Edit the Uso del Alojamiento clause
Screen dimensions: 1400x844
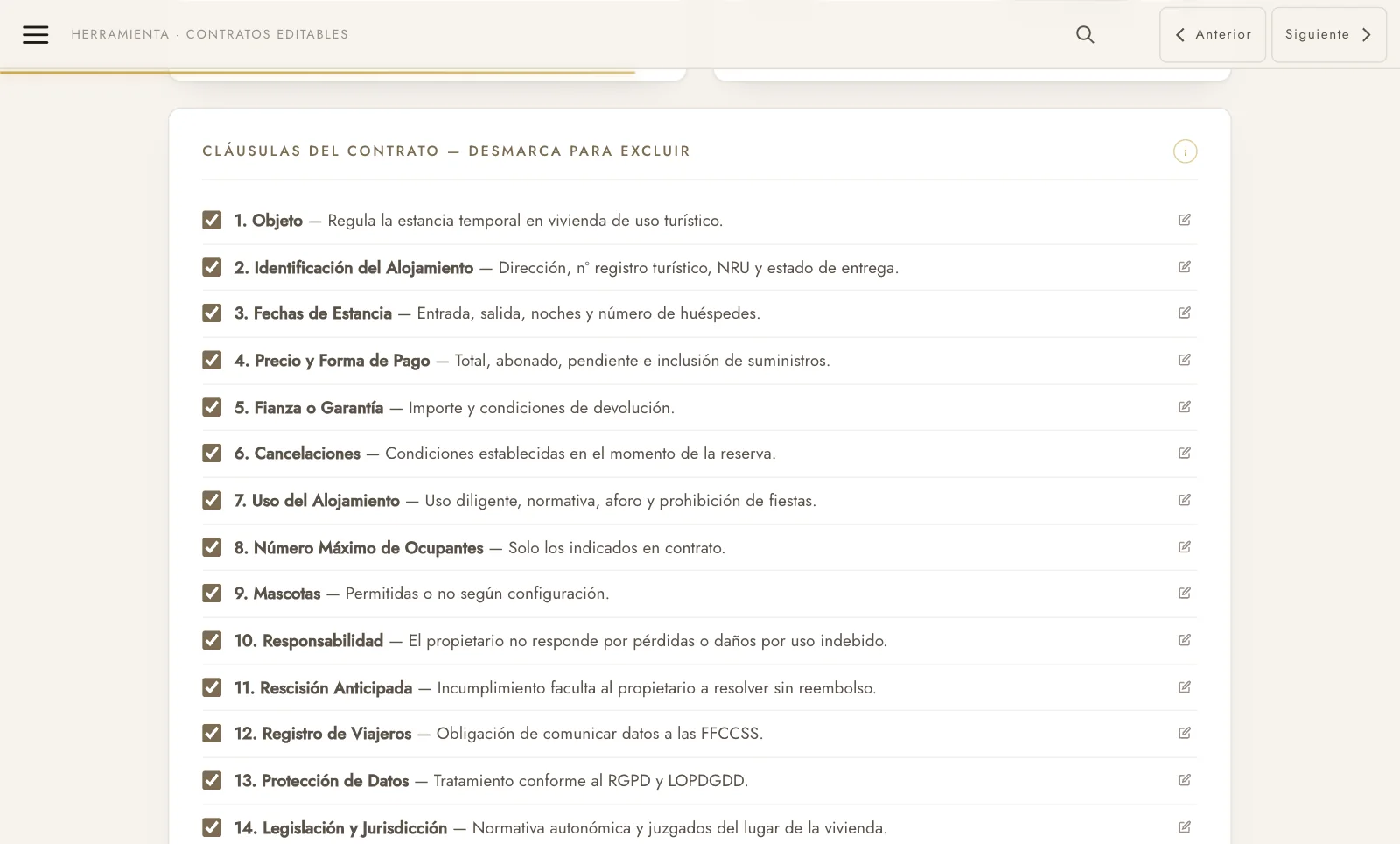point(1185,500)
